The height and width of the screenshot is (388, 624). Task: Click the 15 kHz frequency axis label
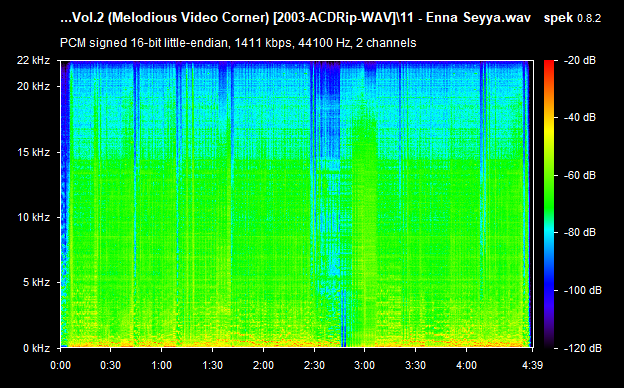33,152
